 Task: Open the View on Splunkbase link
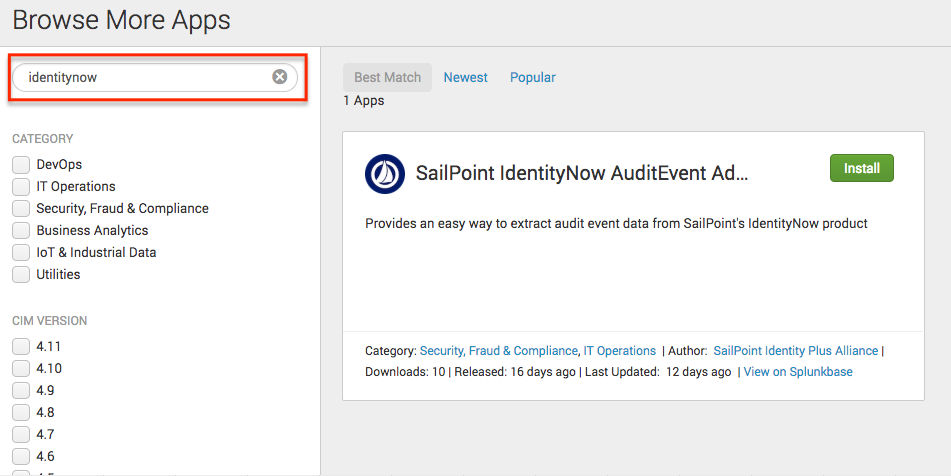click(x=798, y=371)
